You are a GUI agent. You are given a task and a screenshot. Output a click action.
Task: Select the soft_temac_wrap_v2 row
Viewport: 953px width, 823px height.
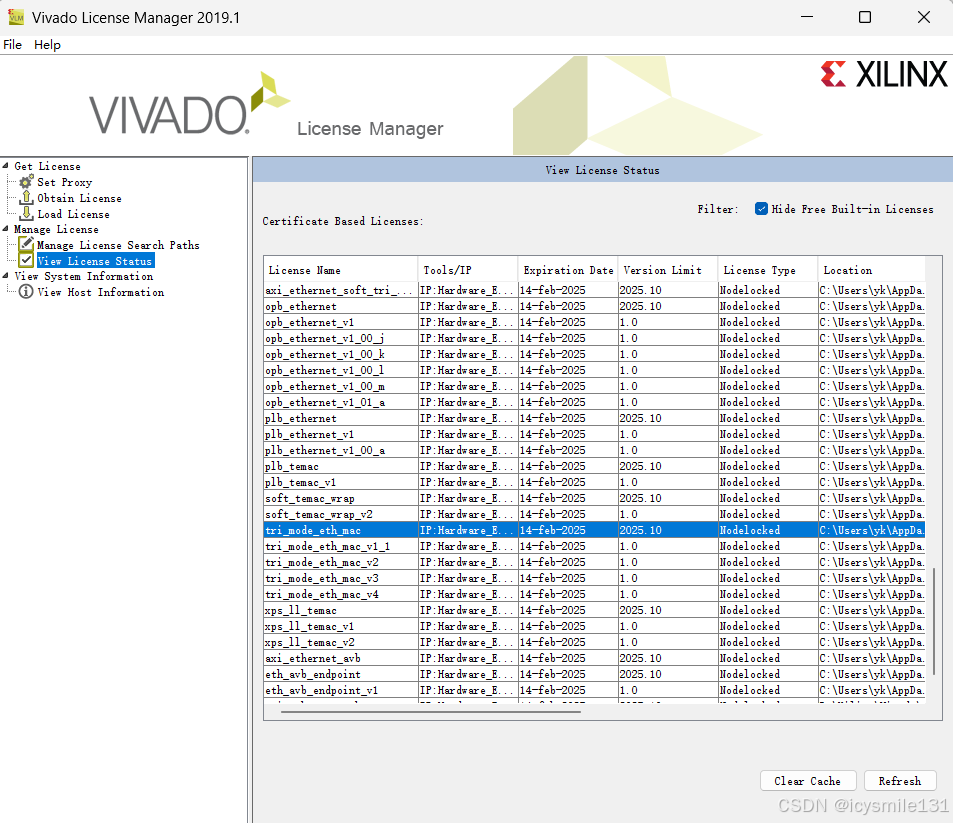pos(594,514)
